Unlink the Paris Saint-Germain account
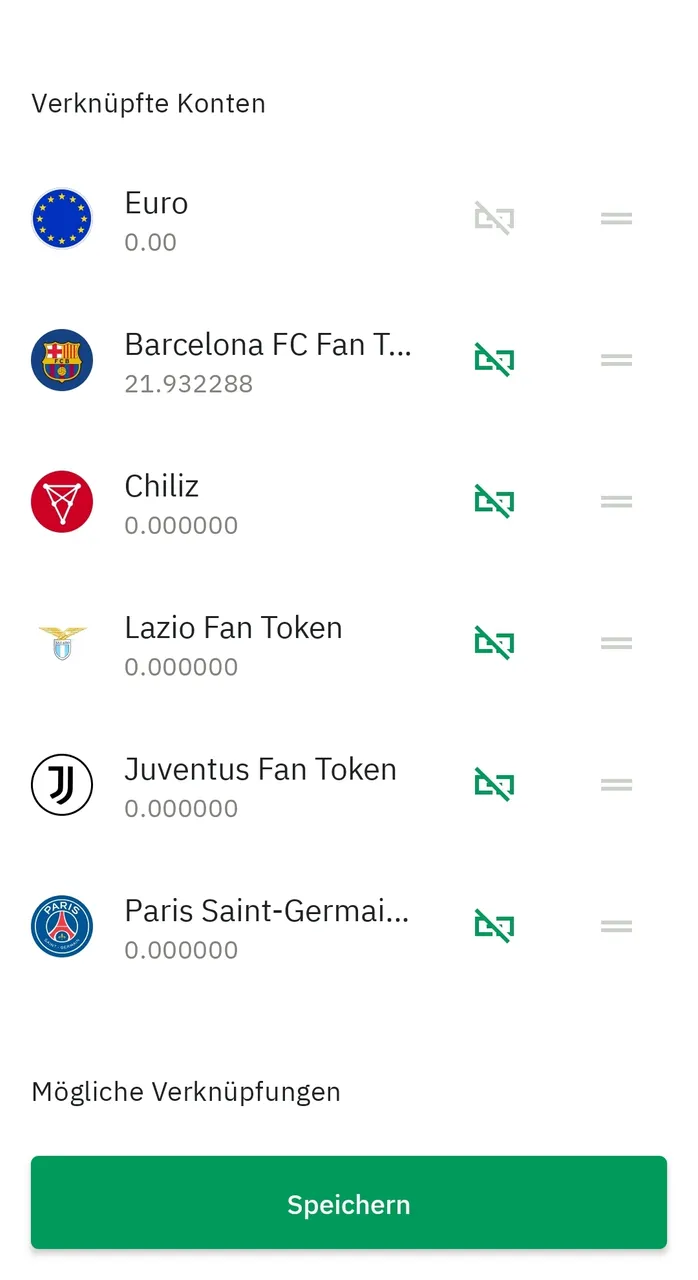Viewport: 698px width, 1280px height. point(494,926)
